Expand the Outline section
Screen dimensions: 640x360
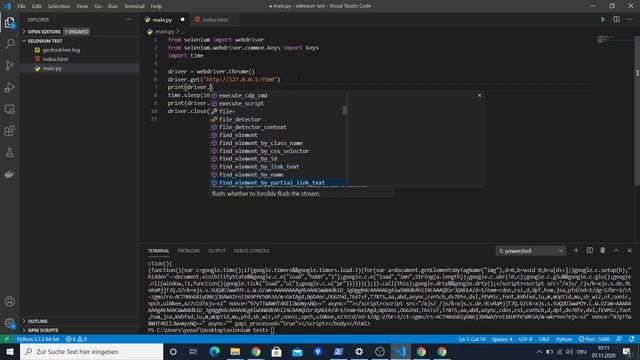coord(80,321)
